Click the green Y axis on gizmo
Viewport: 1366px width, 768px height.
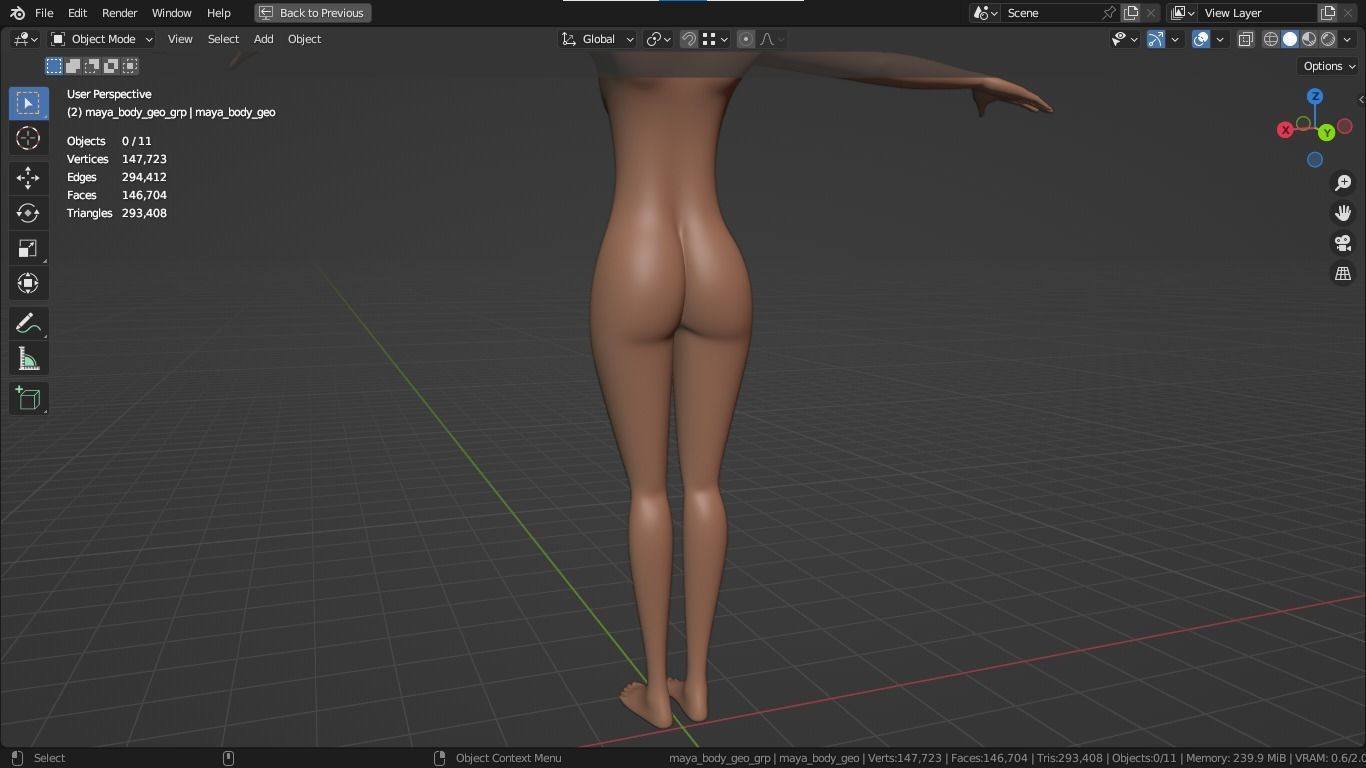1326,132
